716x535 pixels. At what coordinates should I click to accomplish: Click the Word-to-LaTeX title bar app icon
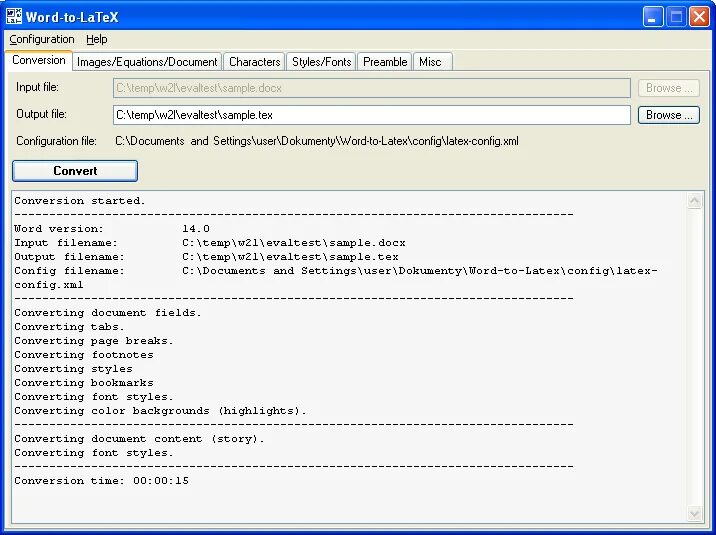tap(14, 16)
